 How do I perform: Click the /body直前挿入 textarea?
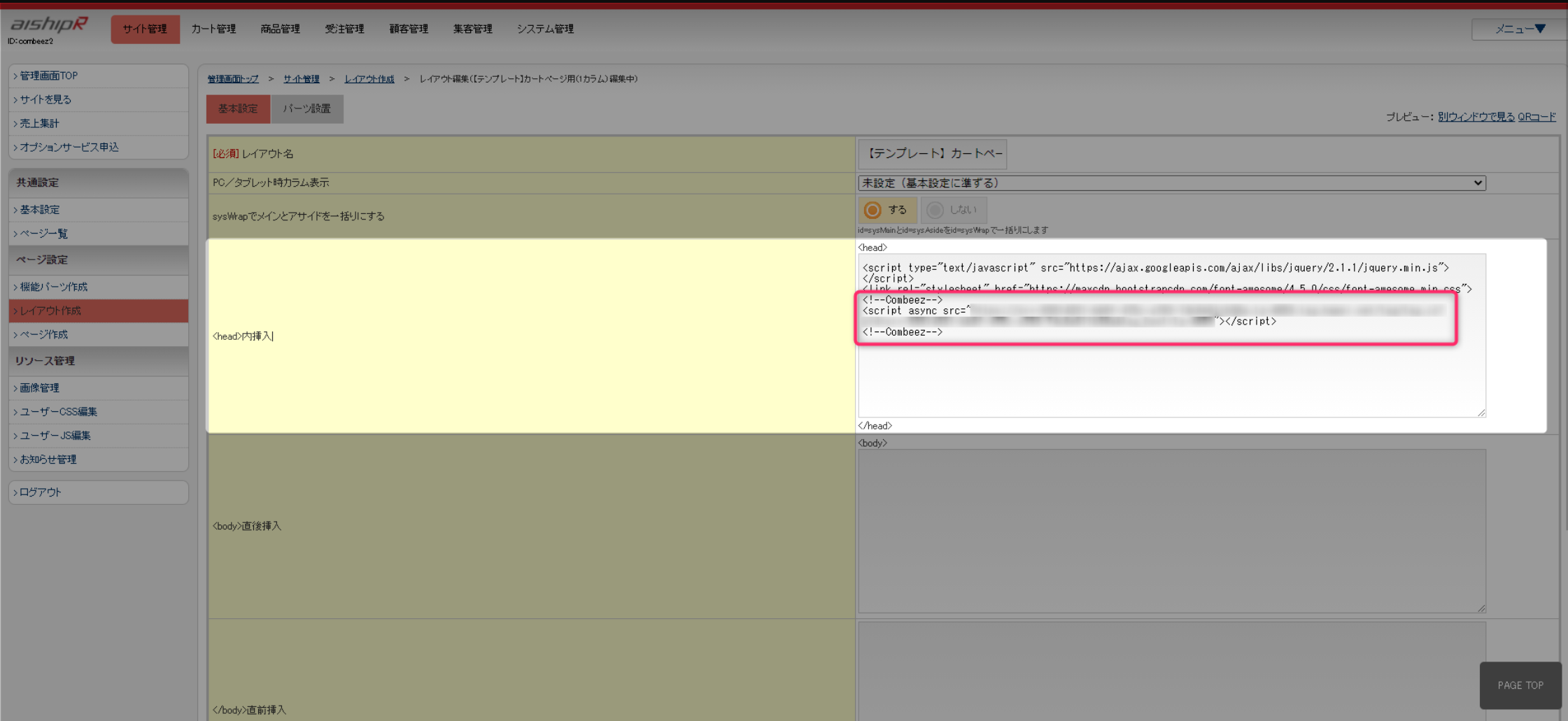click(1172, 671)
